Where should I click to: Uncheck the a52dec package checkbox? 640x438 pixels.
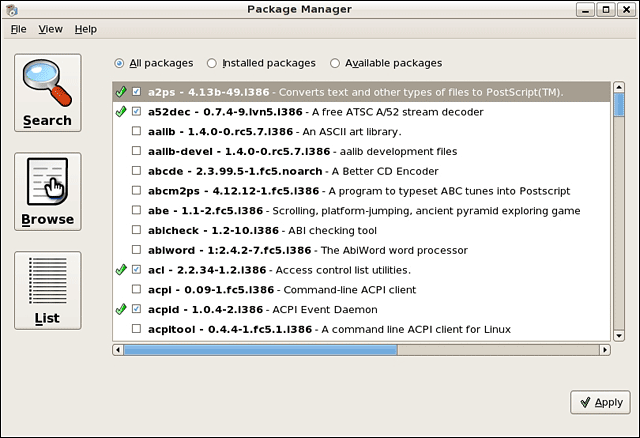(136, 111)
